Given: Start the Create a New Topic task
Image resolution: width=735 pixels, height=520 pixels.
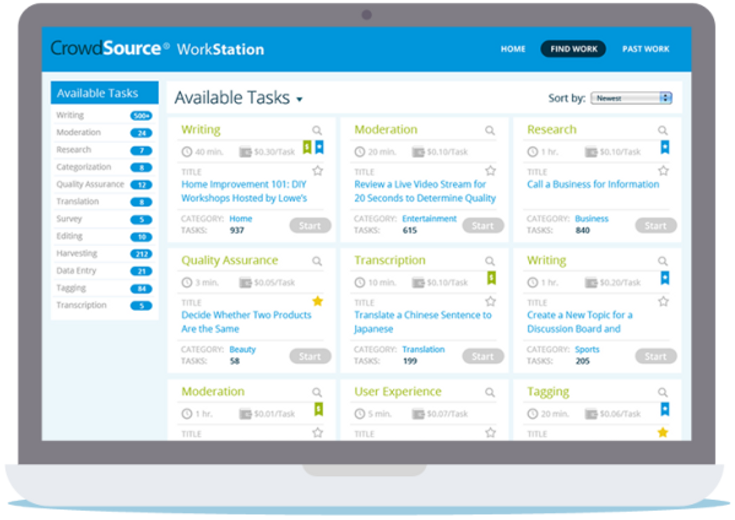Looking at the screenshot, I should (x=656, y=356).
